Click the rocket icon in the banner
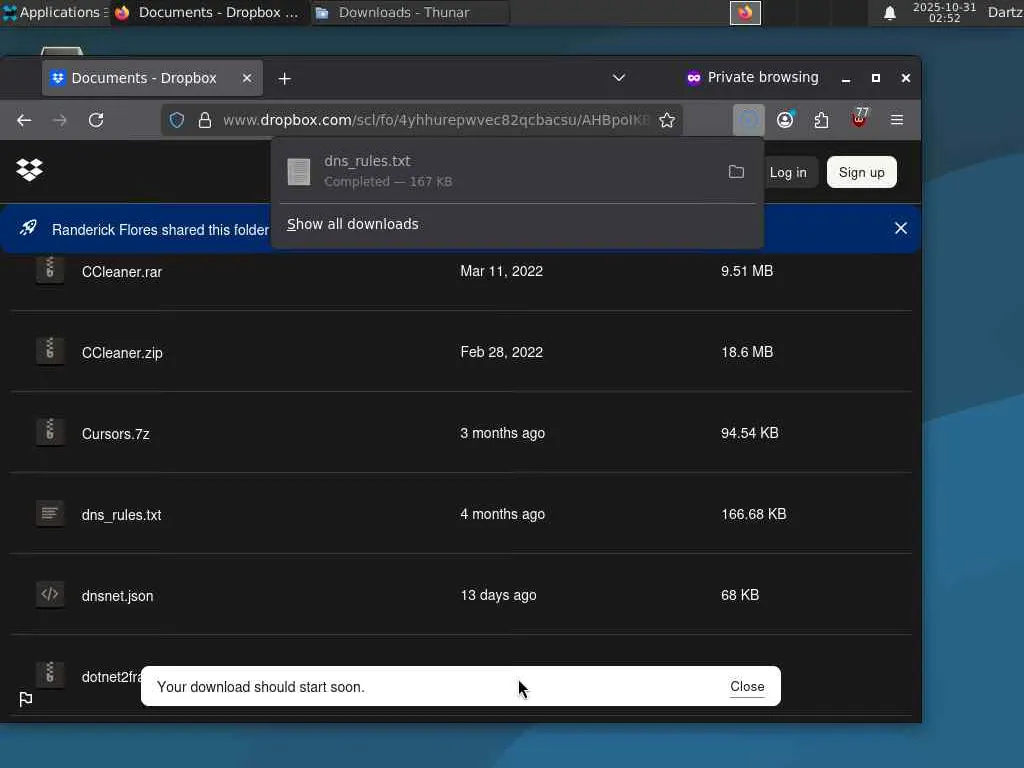1024x768 pixels. pos(28,228)
